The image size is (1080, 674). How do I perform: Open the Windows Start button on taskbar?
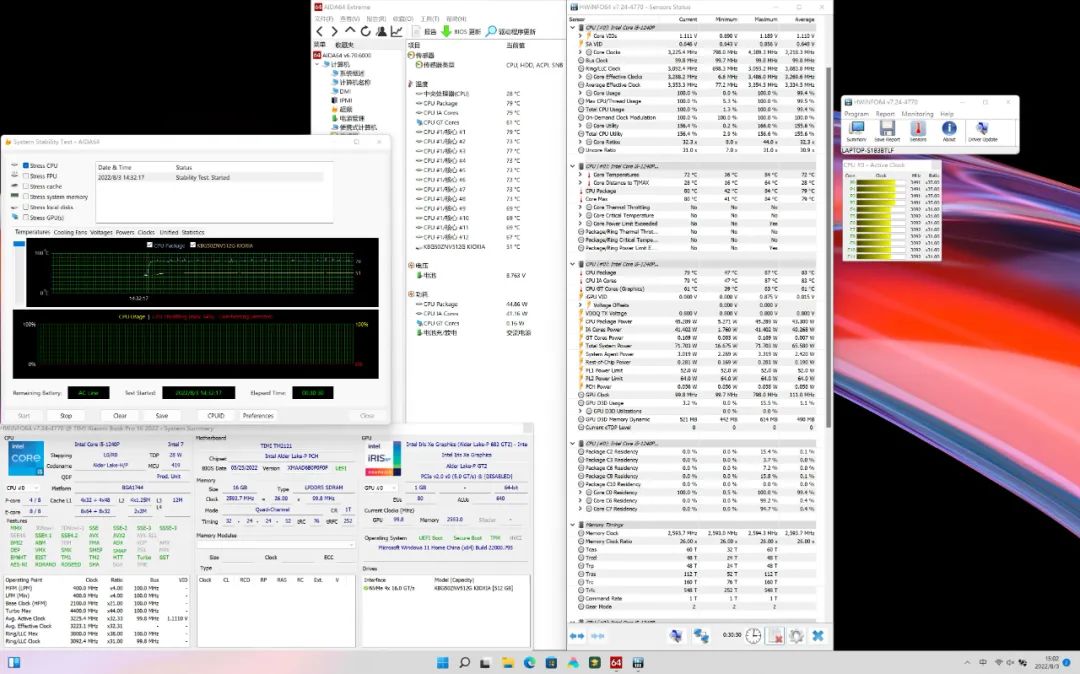click(x=441, y=663)
